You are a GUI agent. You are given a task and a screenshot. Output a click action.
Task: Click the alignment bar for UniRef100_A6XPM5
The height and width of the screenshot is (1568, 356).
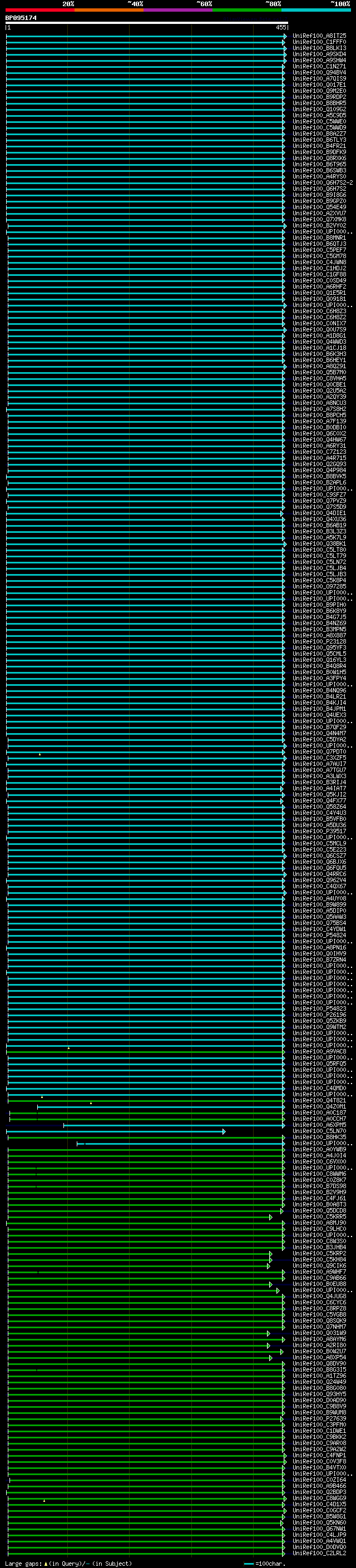174,1125
